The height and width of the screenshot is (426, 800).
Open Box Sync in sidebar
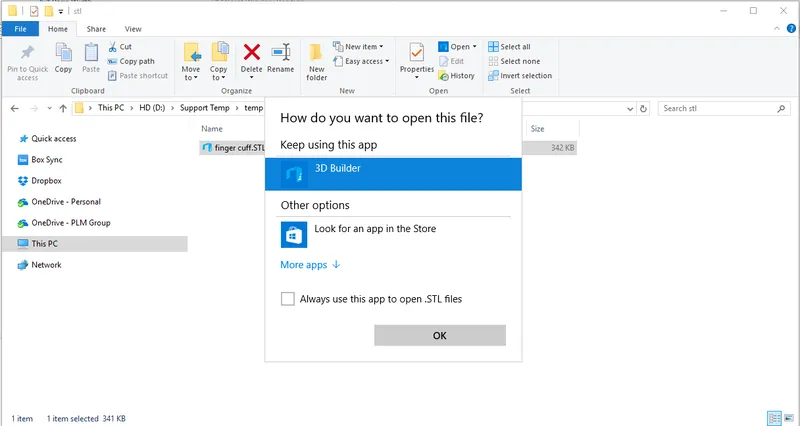40,160
